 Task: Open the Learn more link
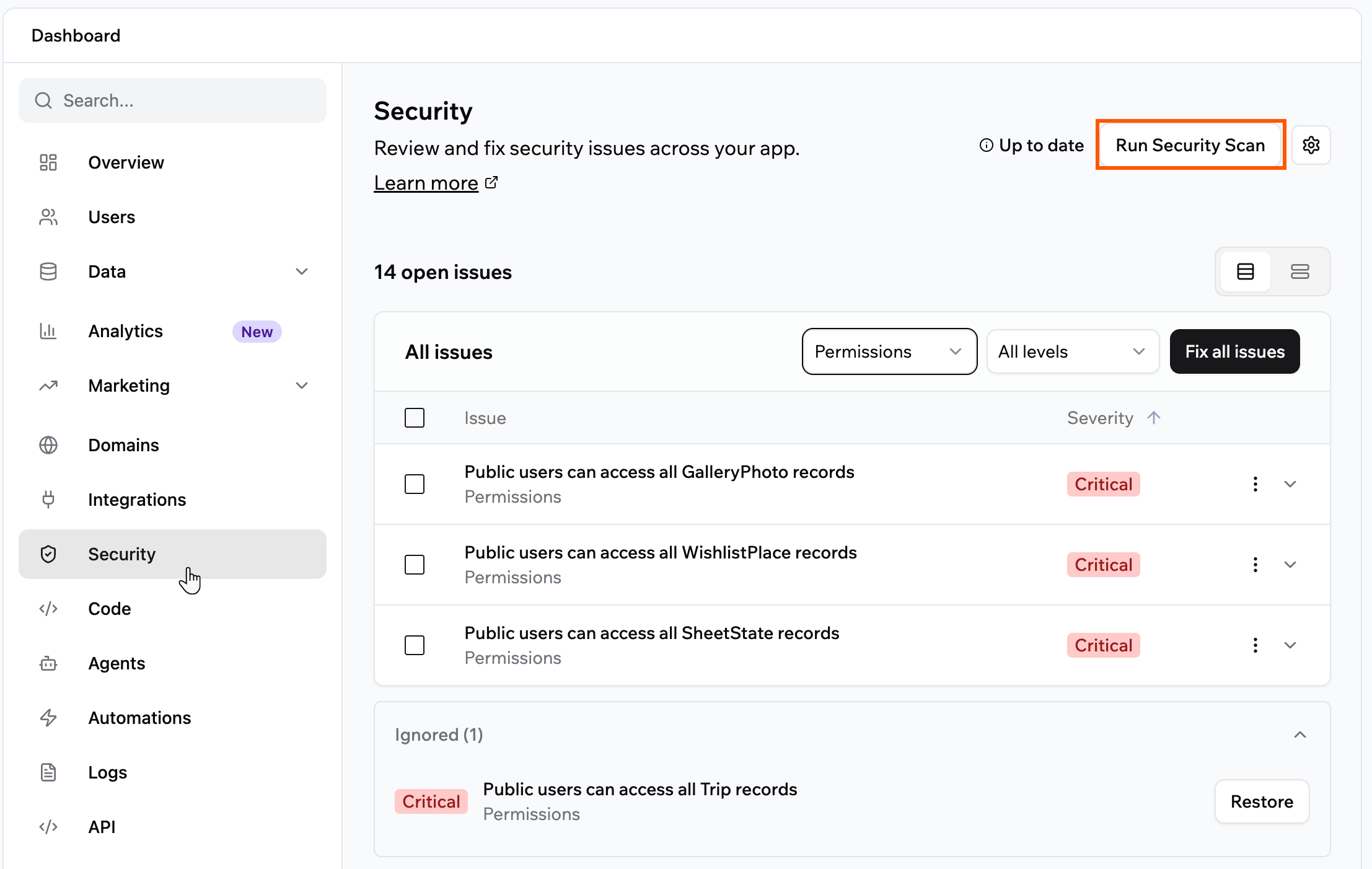[x=426, y=183]
